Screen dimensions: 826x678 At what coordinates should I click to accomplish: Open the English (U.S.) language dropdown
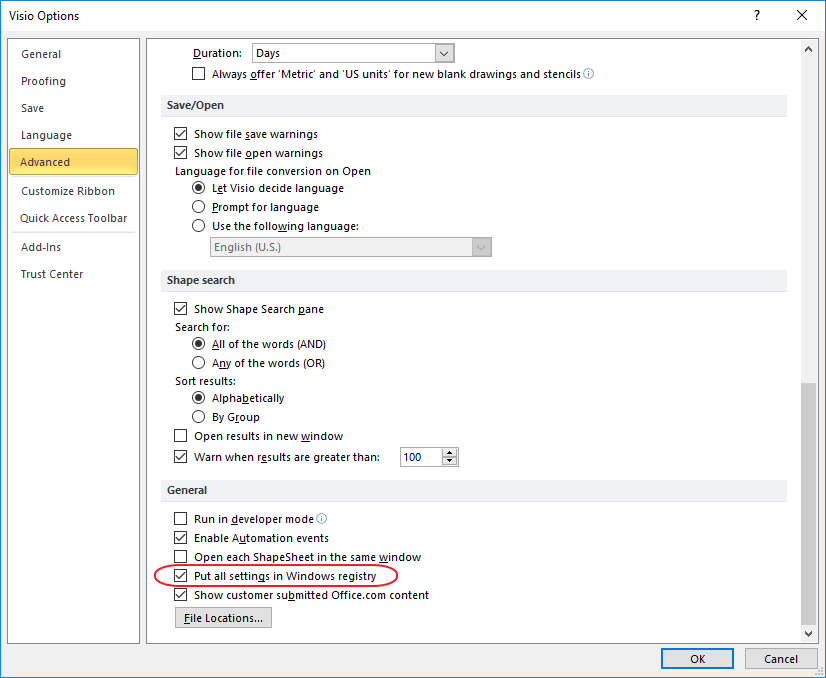coord(481,247)
